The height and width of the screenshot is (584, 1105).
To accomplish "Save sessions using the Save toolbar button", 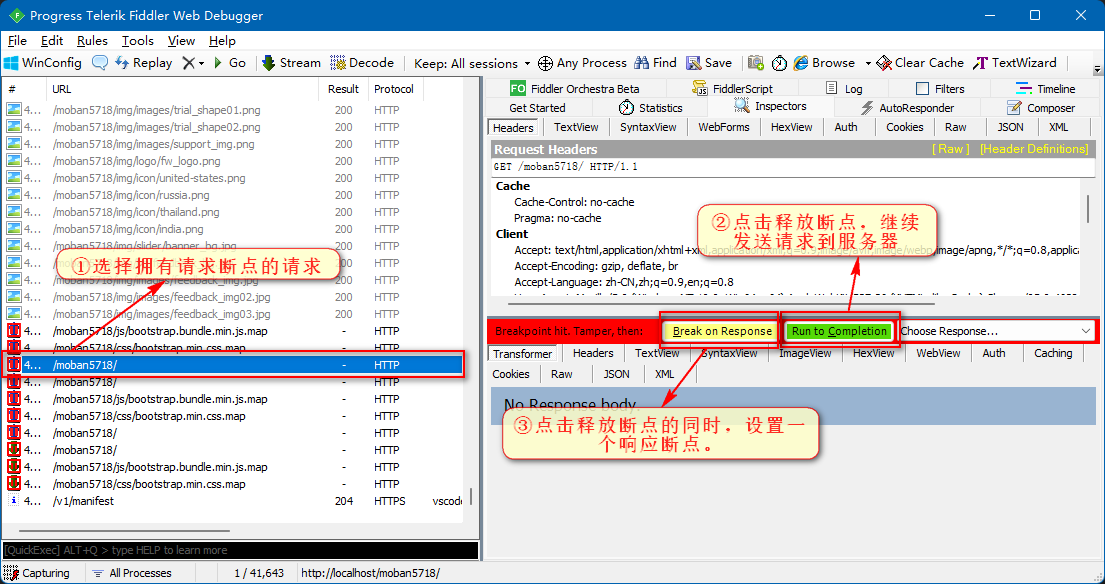I will click(709, 63).
